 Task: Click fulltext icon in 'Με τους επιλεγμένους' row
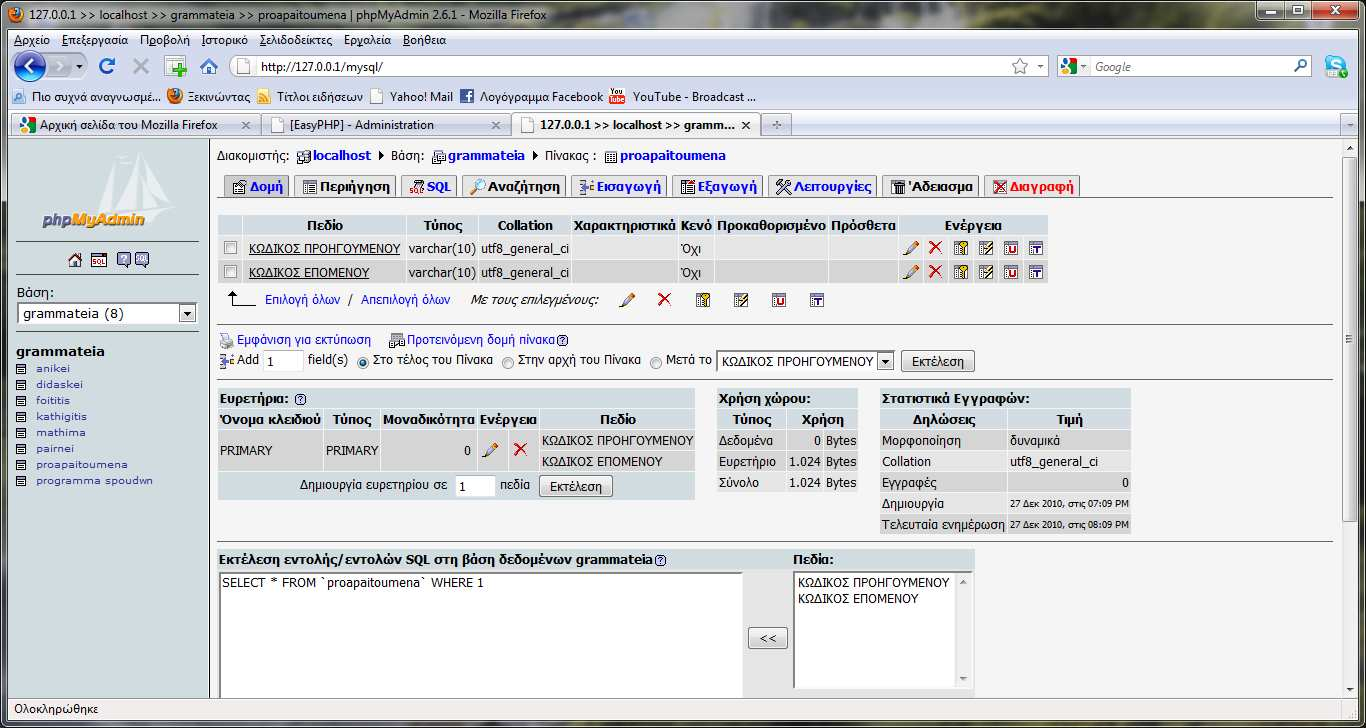pyautogui.click(x=817, y=300)
